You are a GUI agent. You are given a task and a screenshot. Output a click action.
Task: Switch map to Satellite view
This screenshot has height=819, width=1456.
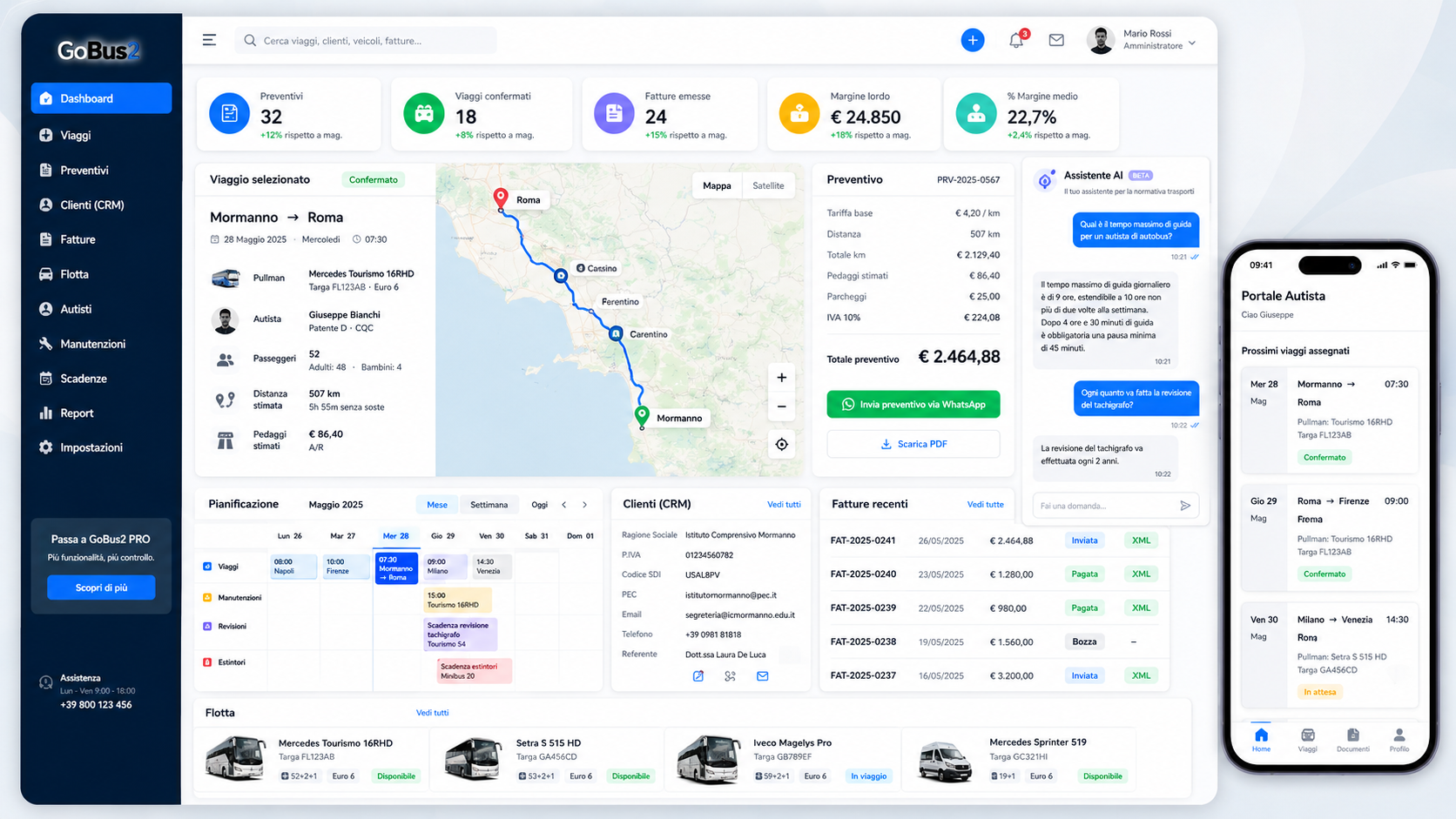pyautogui.click(x=768, y=185)
